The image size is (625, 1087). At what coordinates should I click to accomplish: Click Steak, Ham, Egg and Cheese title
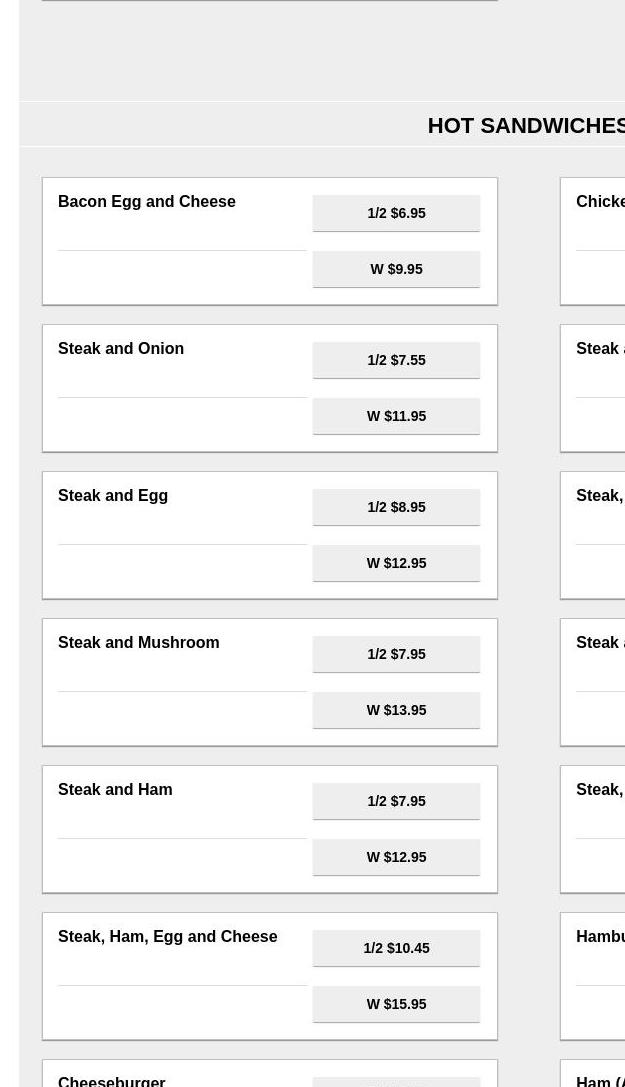pyautogui.click(x=168, y=937)
